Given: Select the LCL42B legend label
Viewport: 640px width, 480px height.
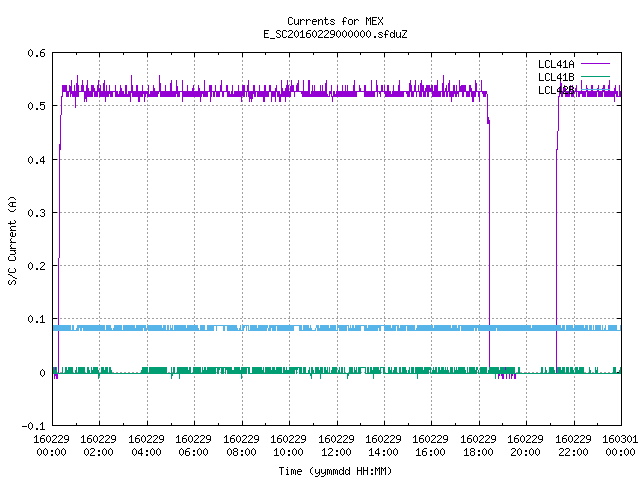Looking at the screenshot, I should (556, 90).
